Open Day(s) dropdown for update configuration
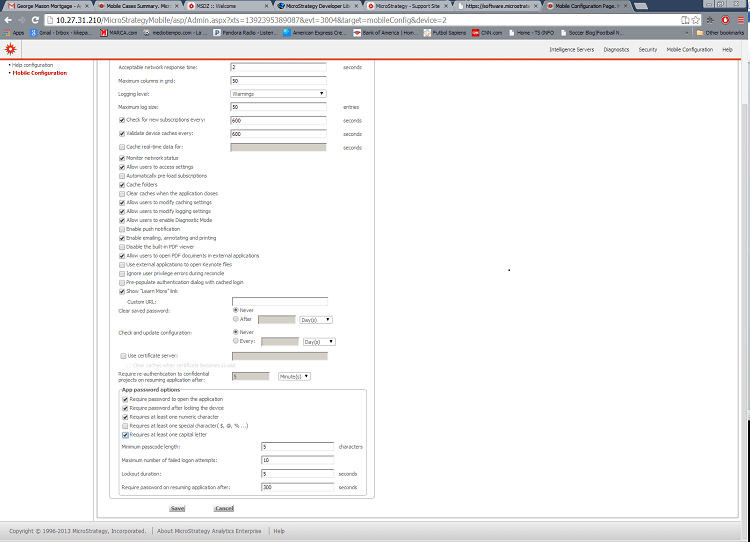This screenshot has height=542, width=750. (318, 341)
